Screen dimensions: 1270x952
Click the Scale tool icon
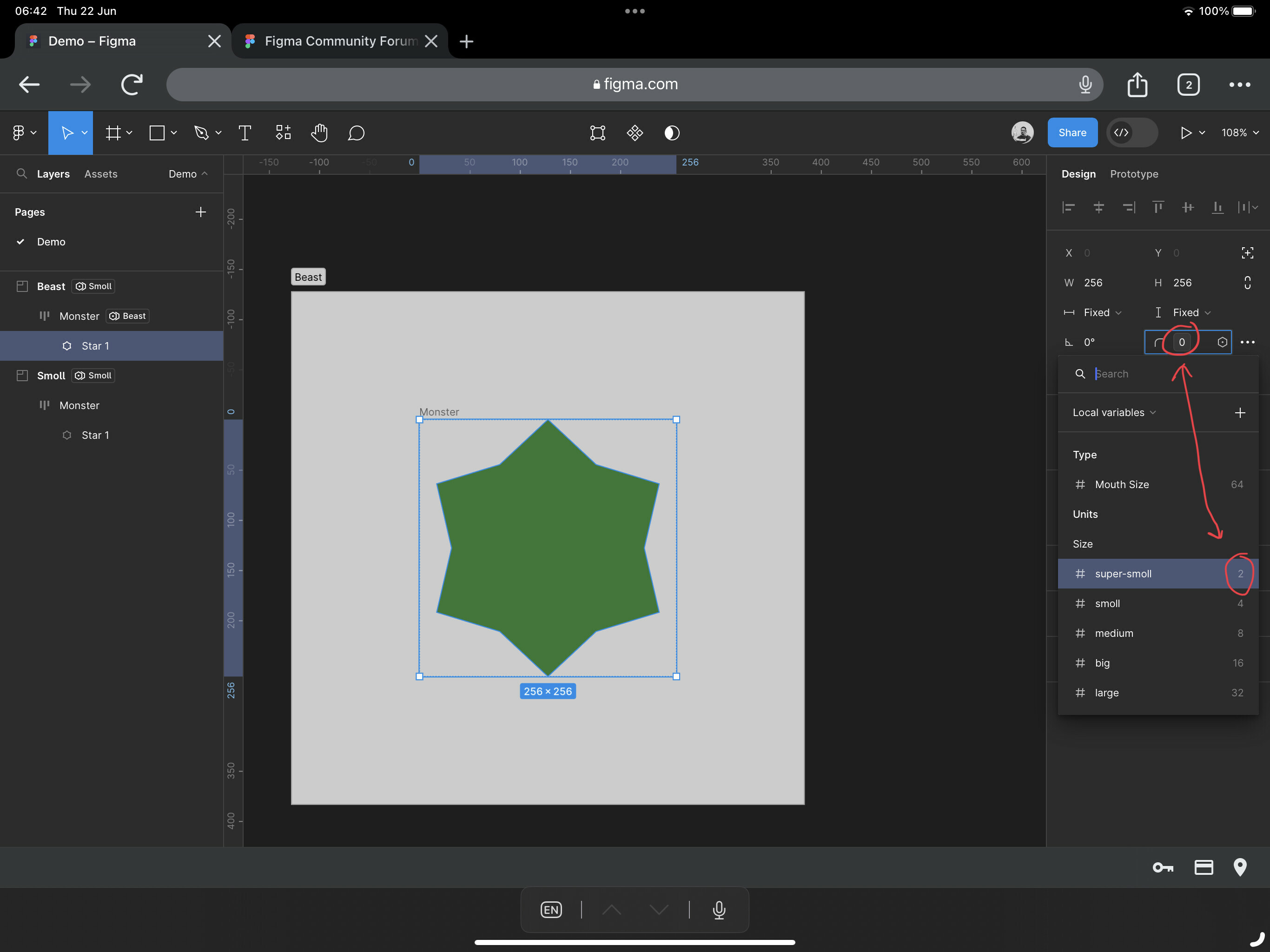85,133
